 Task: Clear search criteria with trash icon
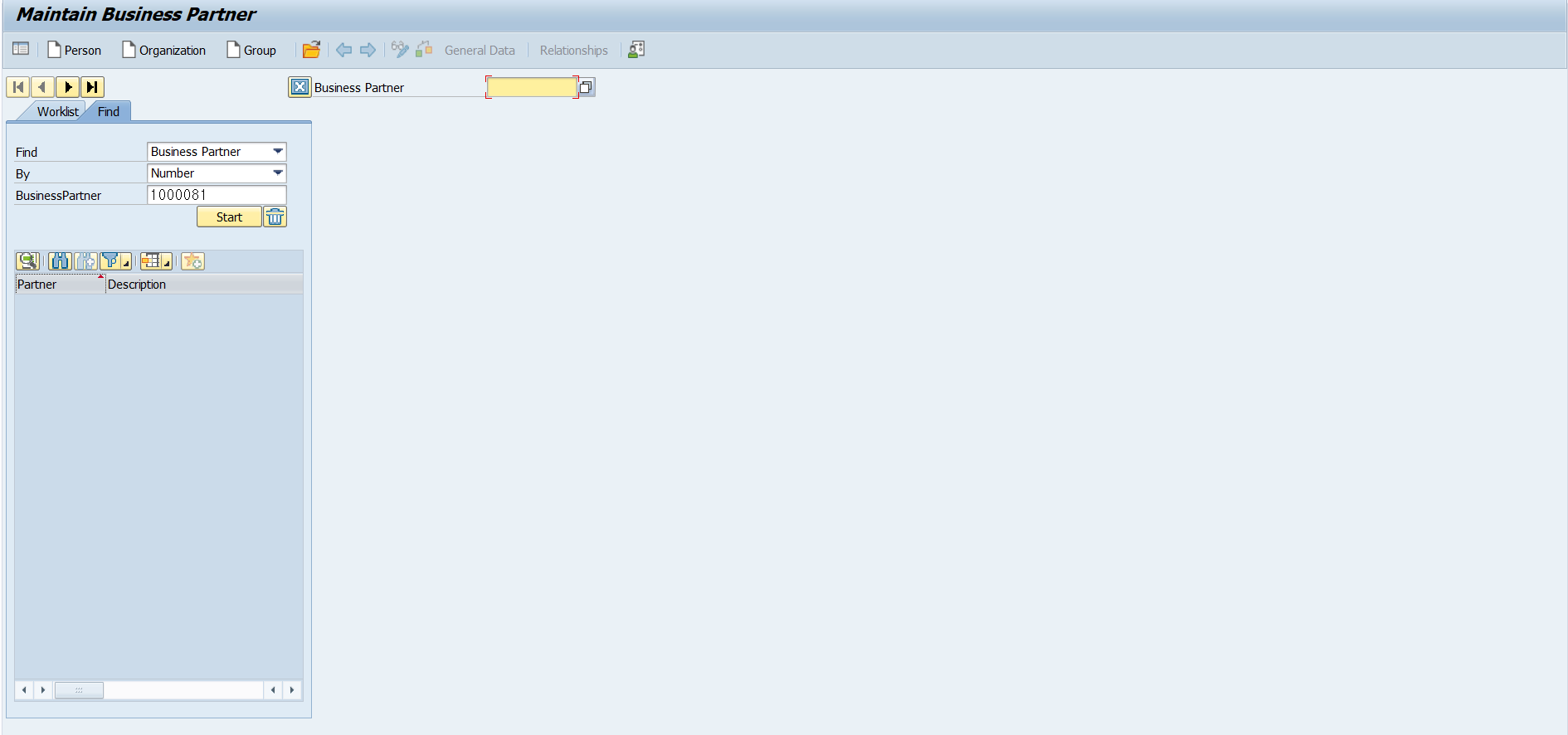pyautogui.click(x=275, y=217)
